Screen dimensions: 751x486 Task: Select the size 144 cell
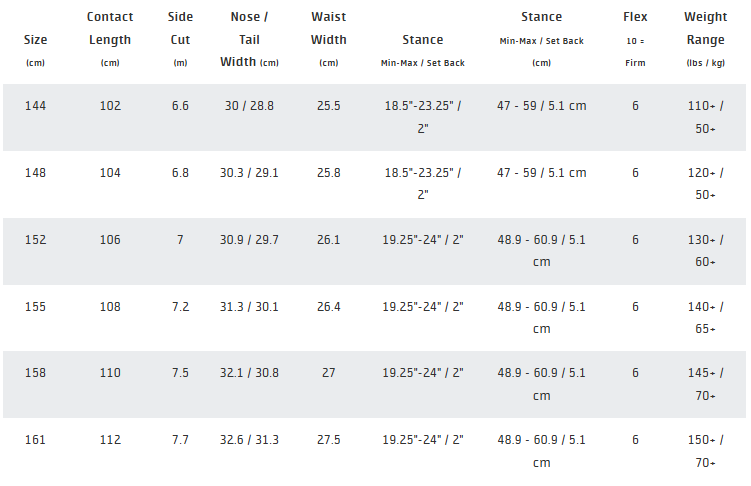35,106
